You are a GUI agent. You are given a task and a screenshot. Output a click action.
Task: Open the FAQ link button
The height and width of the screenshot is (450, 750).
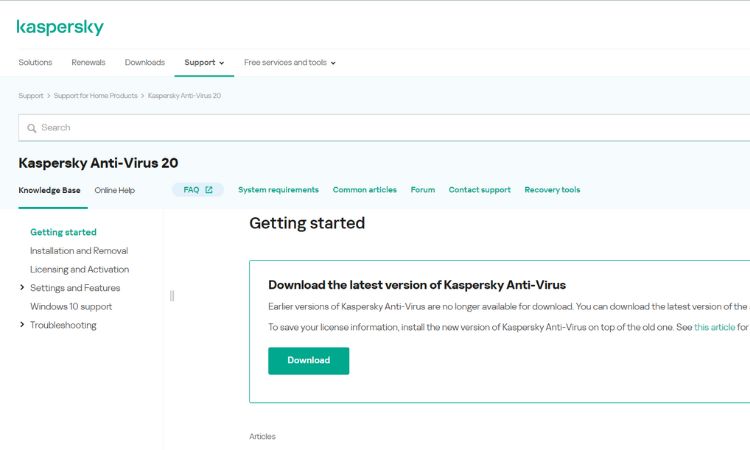(198, 190)
